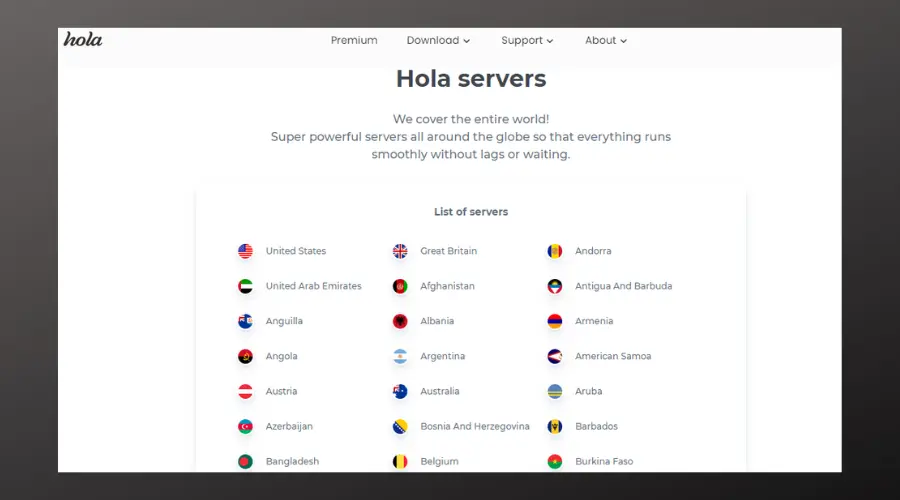
Task: Select the Great Britain server name
Action: (x=448, y=251)
